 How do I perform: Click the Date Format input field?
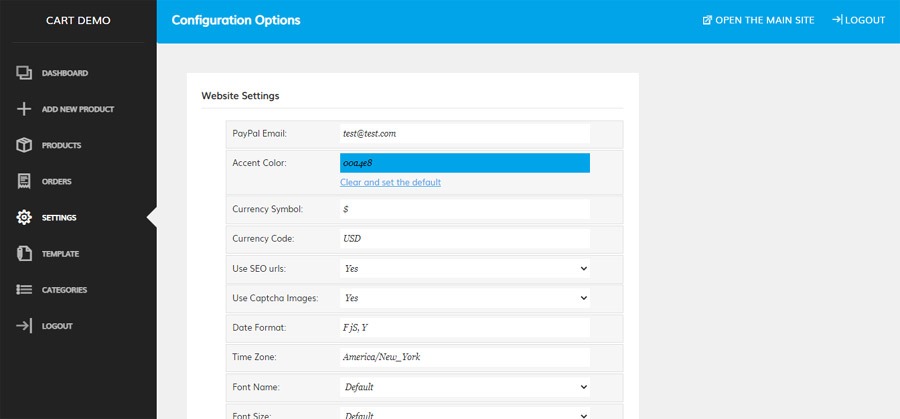(x=464, y=328)
